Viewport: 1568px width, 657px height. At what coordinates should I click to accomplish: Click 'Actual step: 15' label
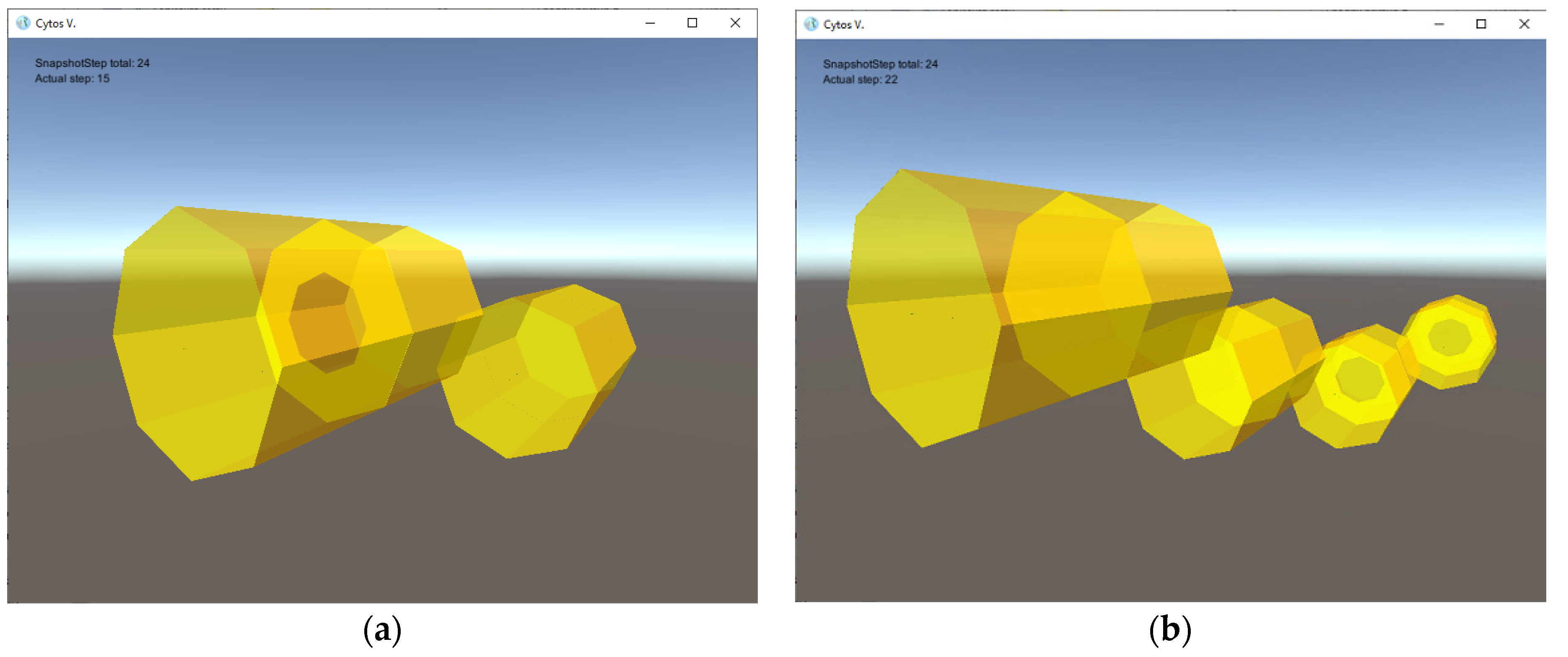coord(72,79)
